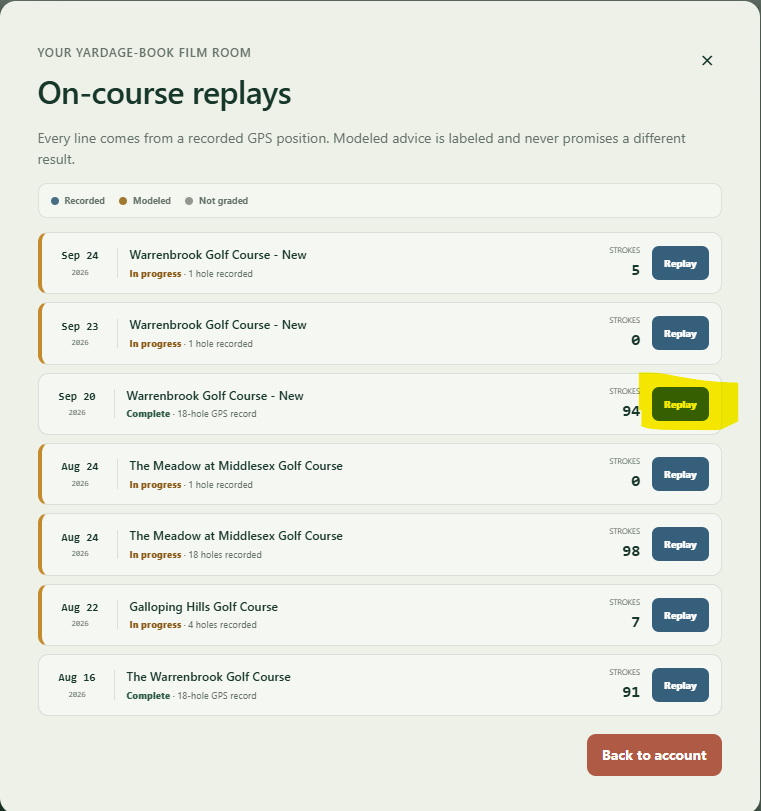
Task: Click the gray Not graded legend dot
Action: pyautogui.click(x=189, y=201)
